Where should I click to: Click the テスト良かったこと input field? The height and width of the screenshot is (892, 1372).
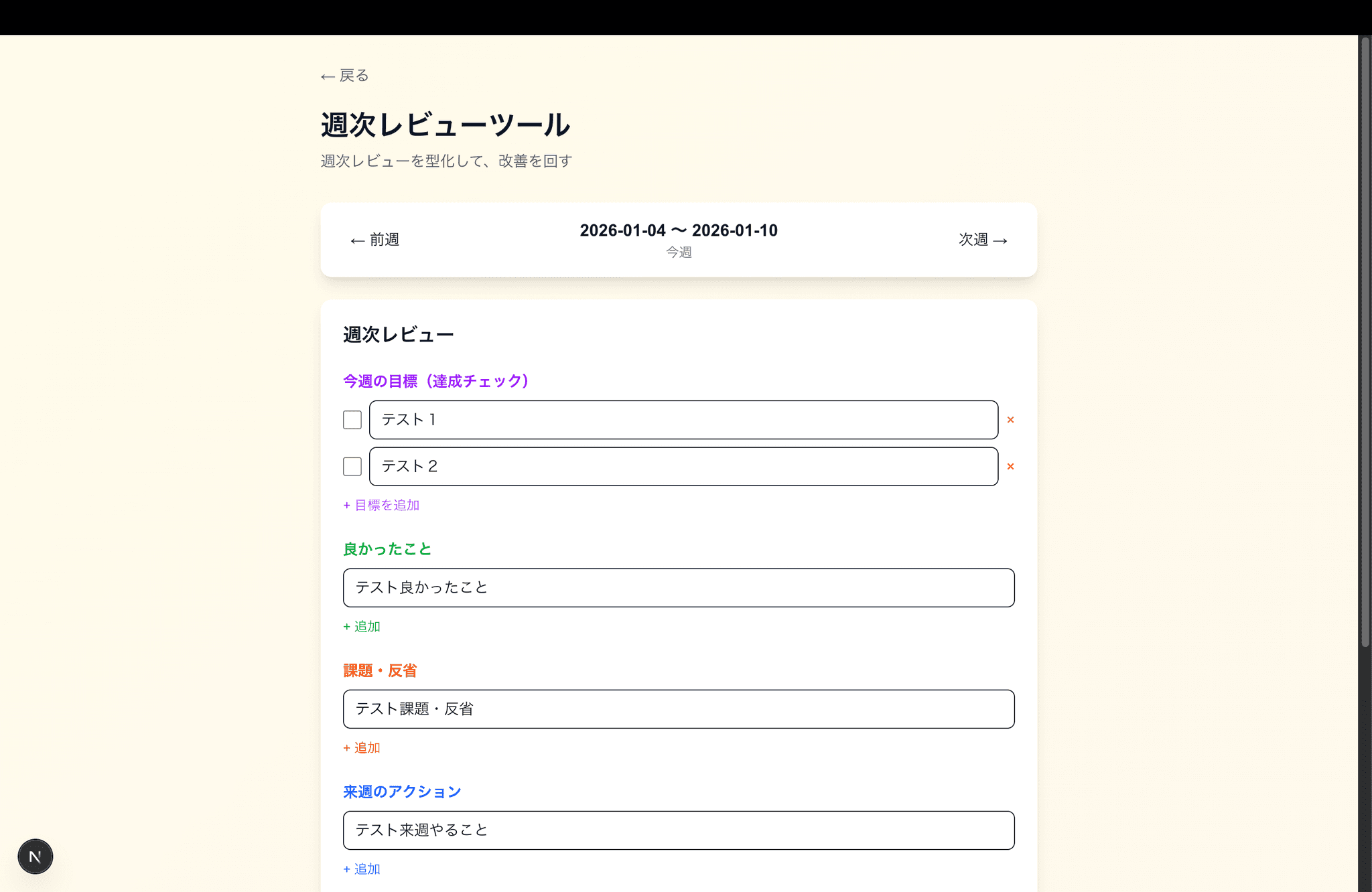pos(679,588)
